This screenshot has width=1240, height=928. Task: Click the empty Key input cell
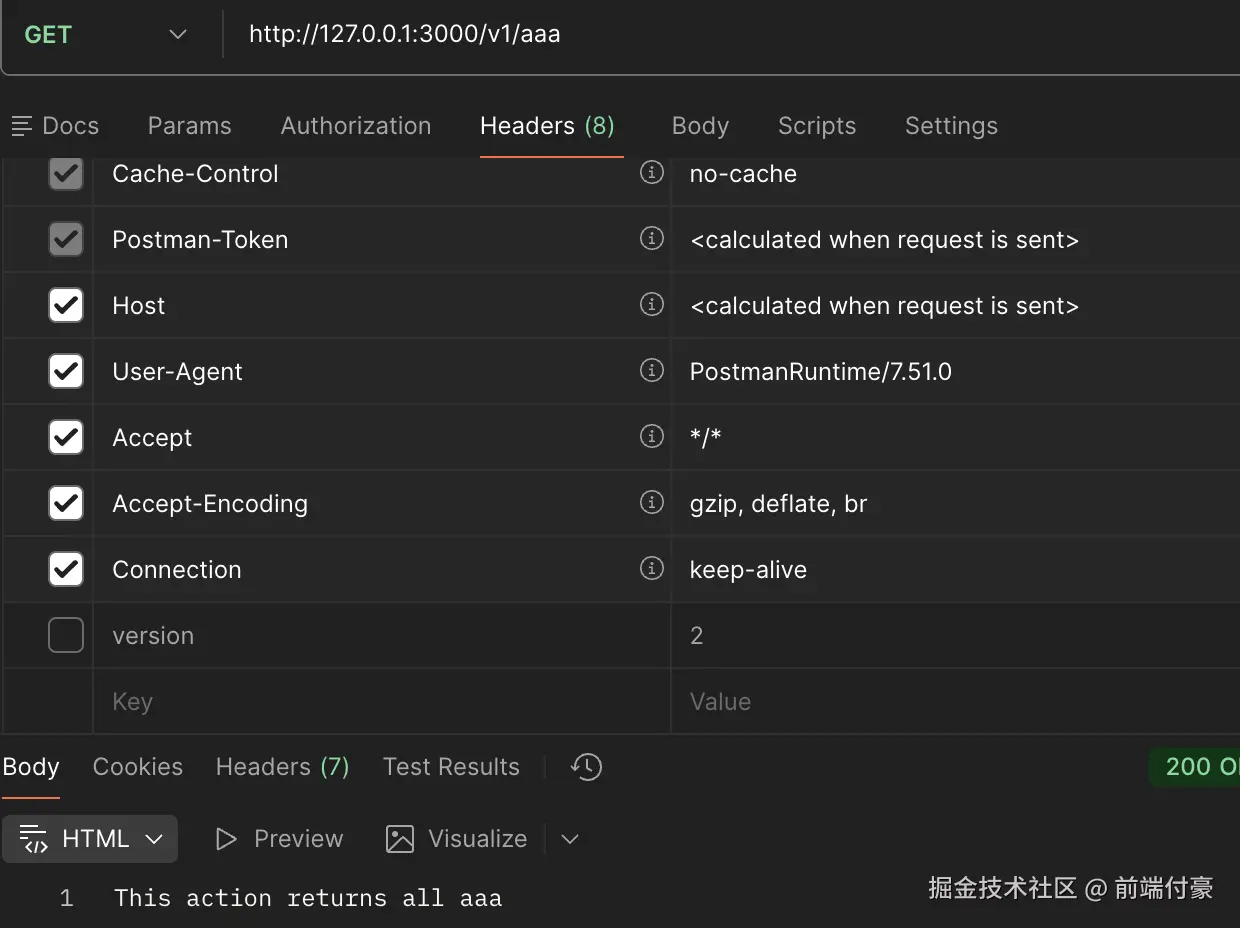(x=380, y=702)
